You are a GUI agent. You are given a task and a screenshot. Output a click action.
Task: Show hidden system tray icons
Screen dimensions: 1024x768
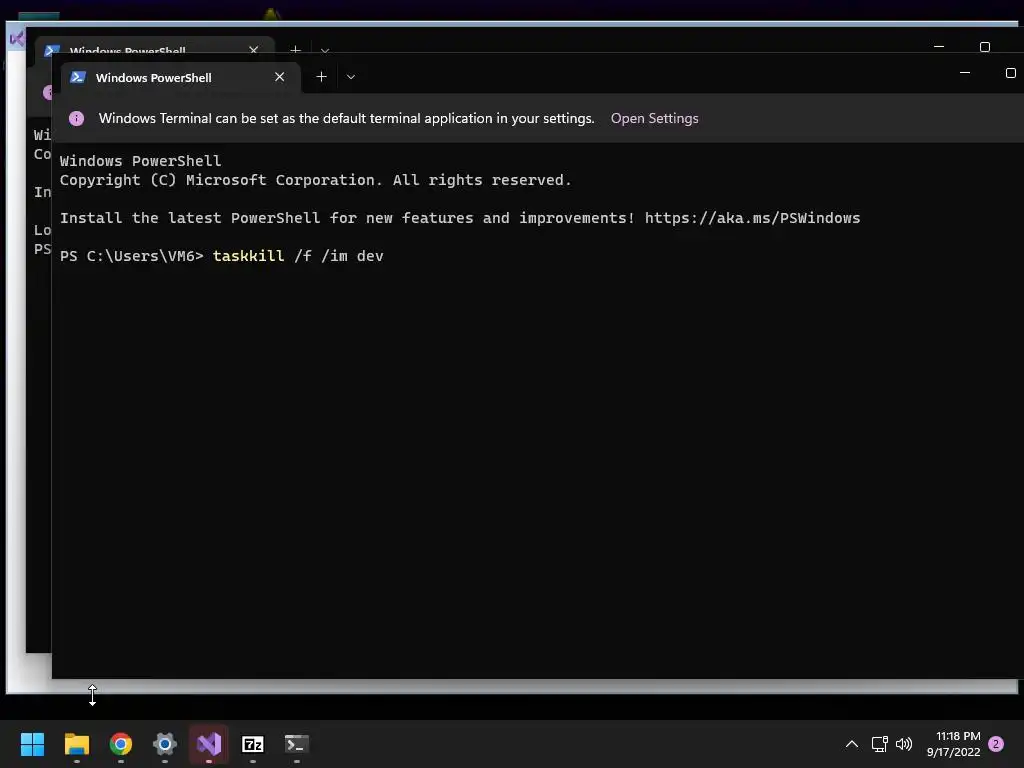852,744
